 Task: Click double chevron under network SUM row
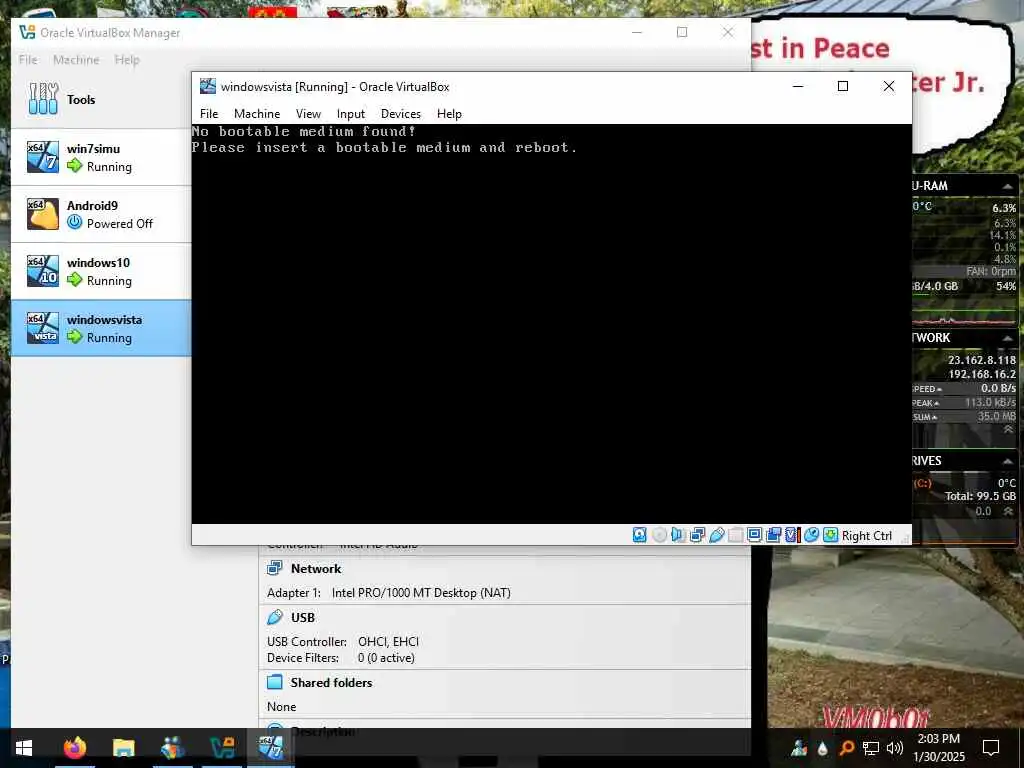1008,430
